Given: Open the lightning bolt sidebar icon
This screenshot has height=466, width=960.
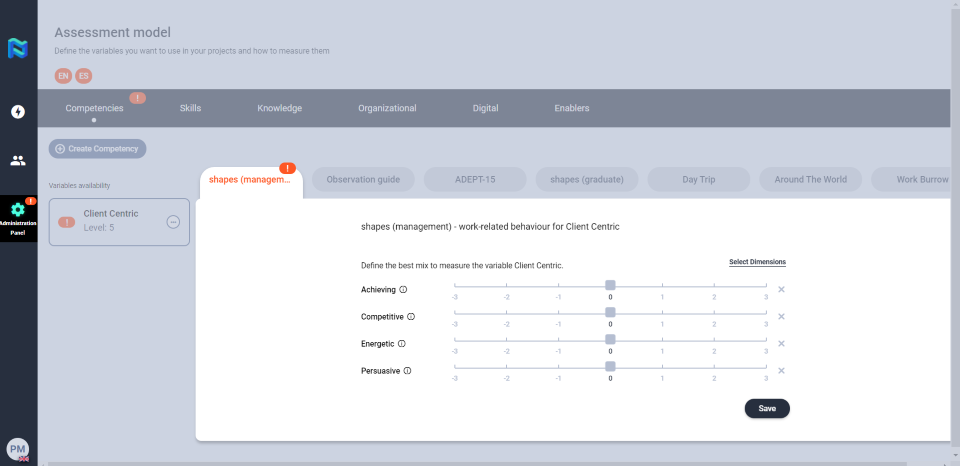Looking at the screenshot, I should pyautogui.click(x=18, y=111).
